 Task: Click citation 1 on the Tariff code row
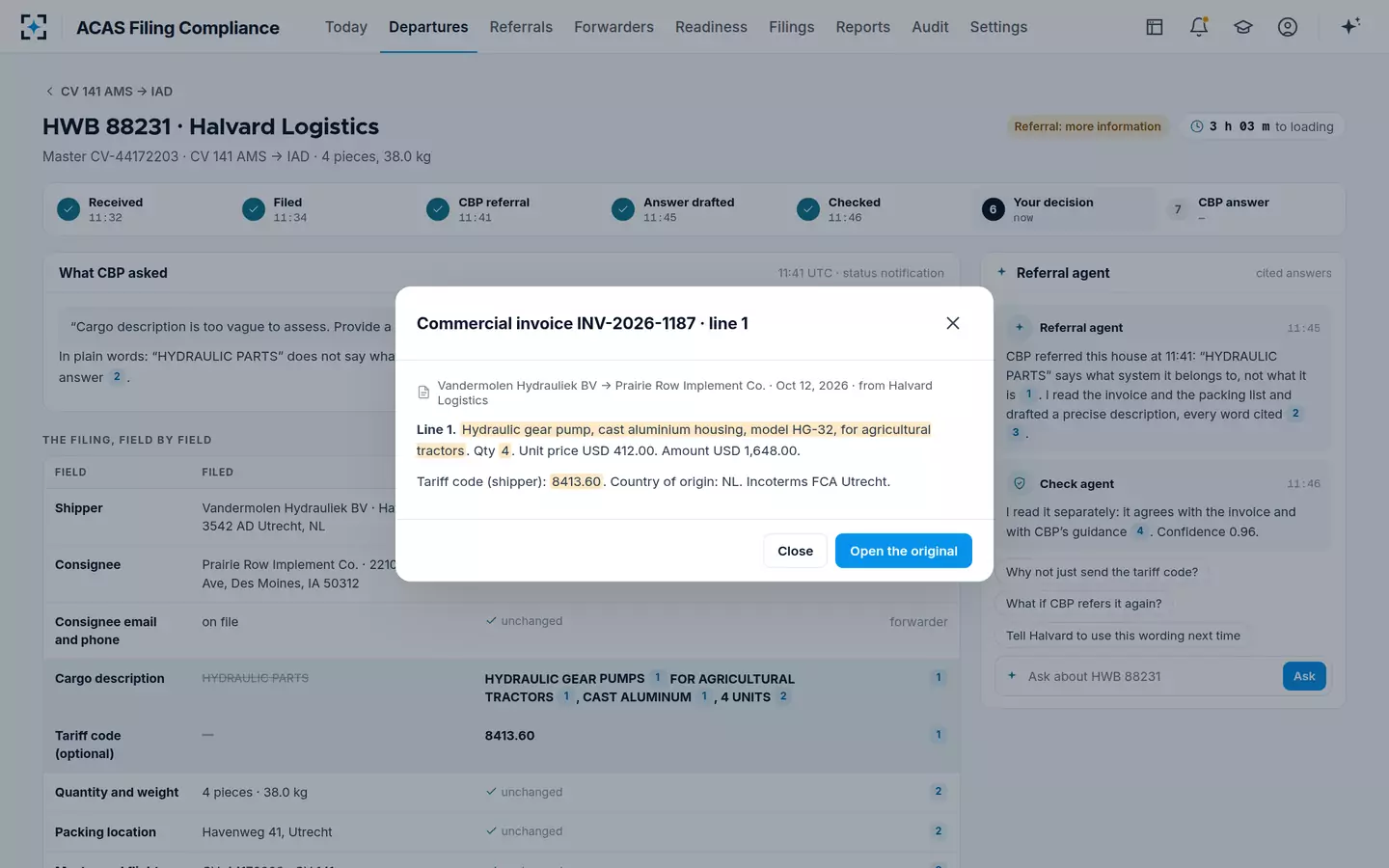(x=938, y=735)
